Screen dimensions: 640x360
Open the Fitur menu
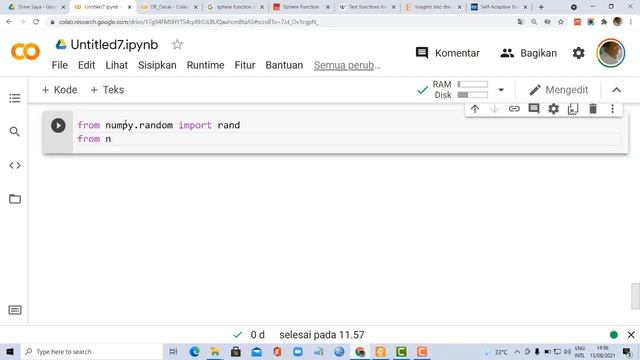click(245, 65)
